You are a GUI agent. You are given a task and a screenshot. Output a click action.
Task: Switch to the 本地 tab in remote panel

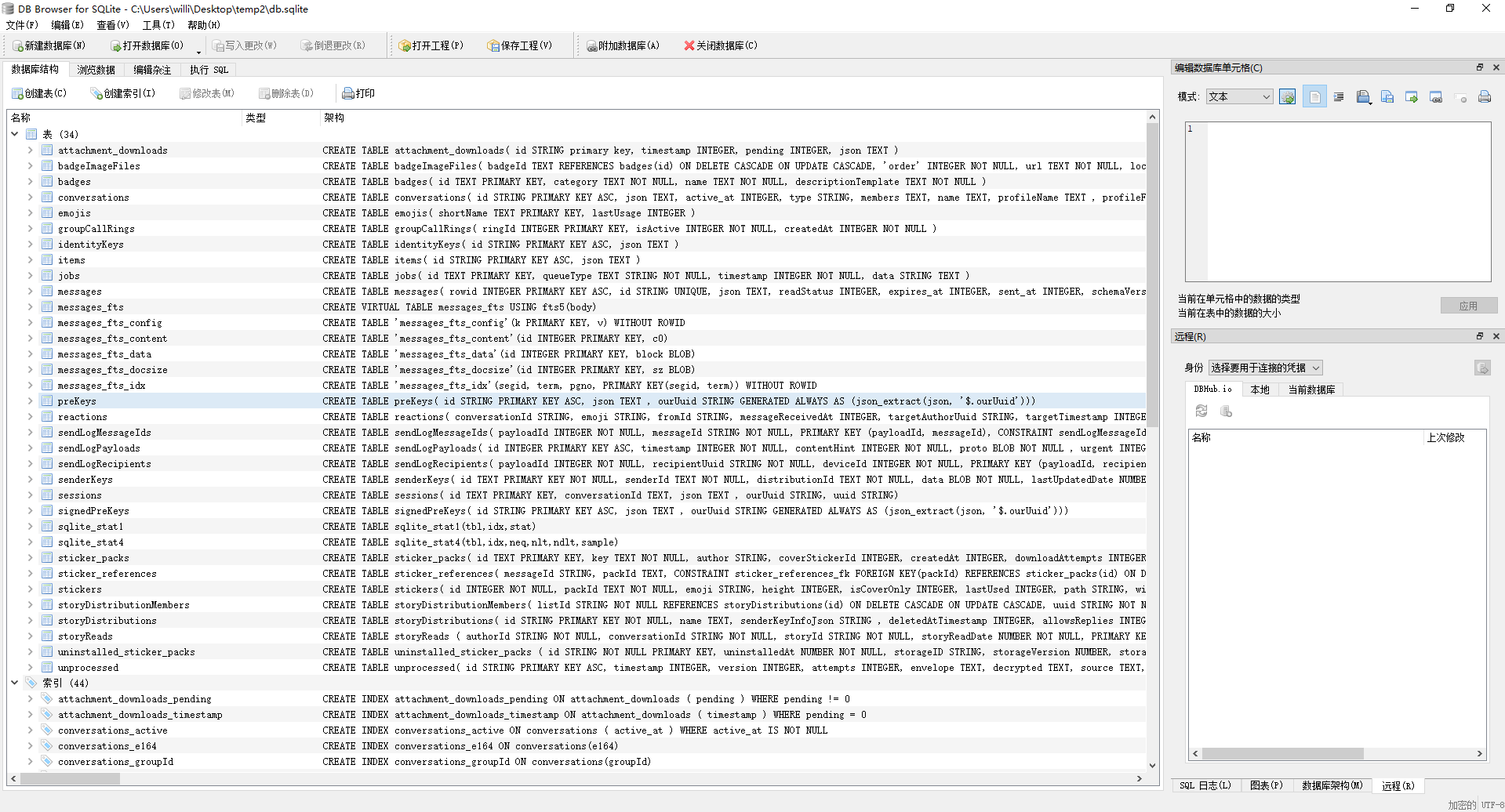[x=1260, y=390]
